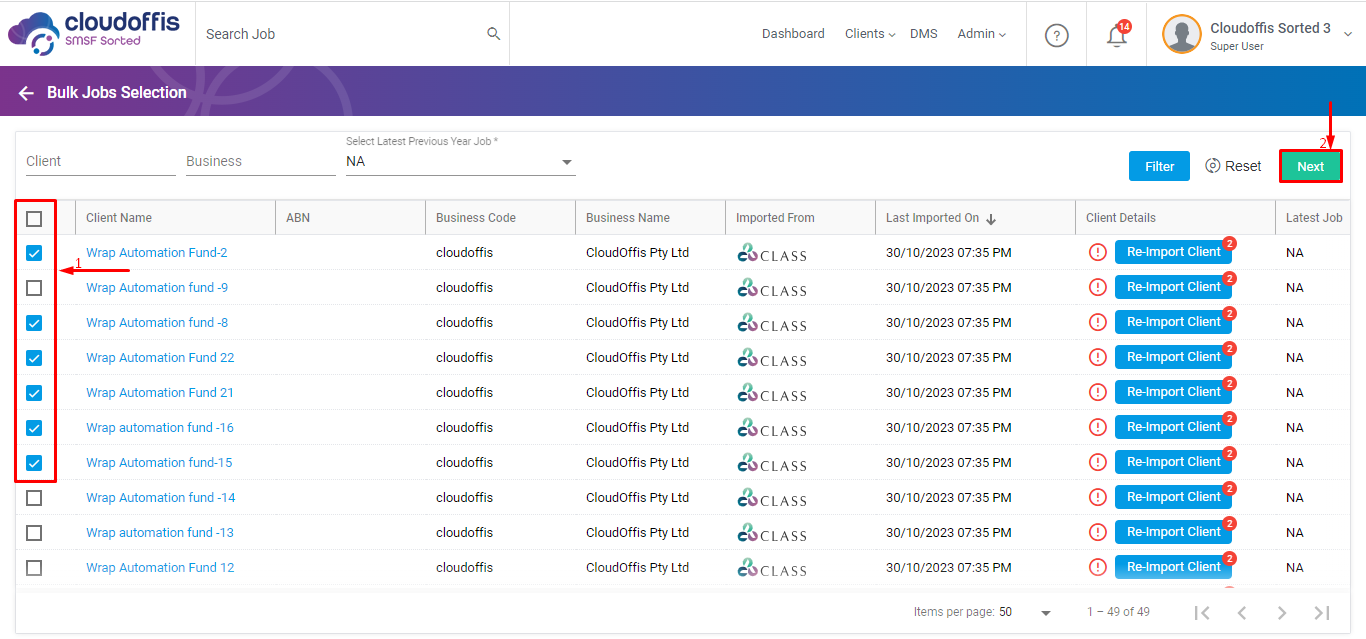Focus the Search Job field
This screenshot has height=639, width=1366.
[342, 34]
